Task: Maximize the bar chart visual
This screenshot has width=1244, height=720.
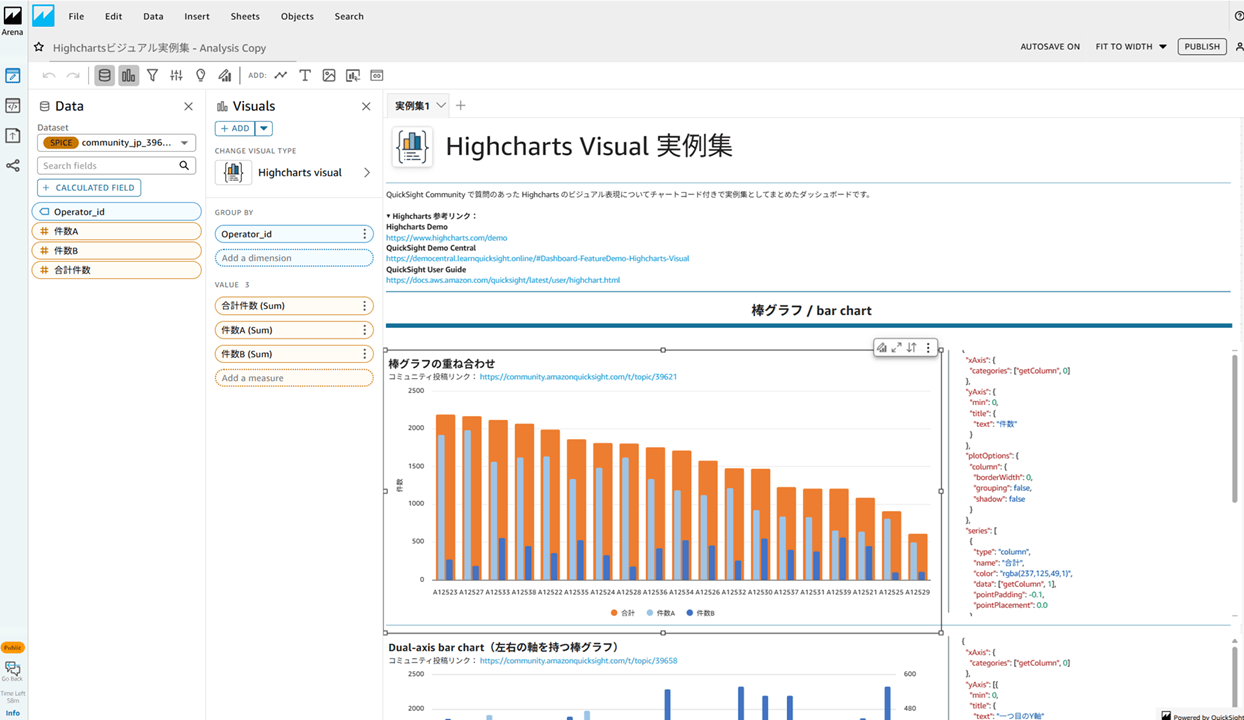Action: tap(897, 348)
